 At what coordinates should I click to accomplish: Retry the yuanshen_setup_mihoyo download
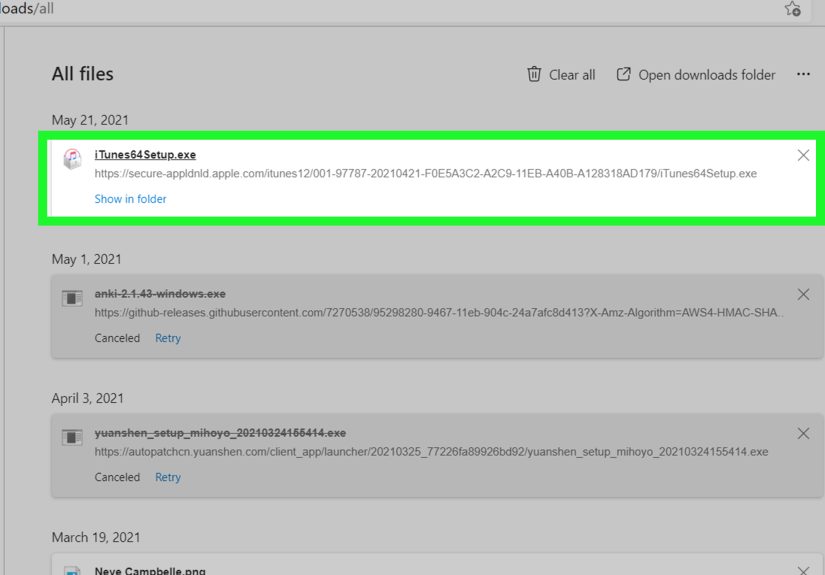tap(168, 477)
